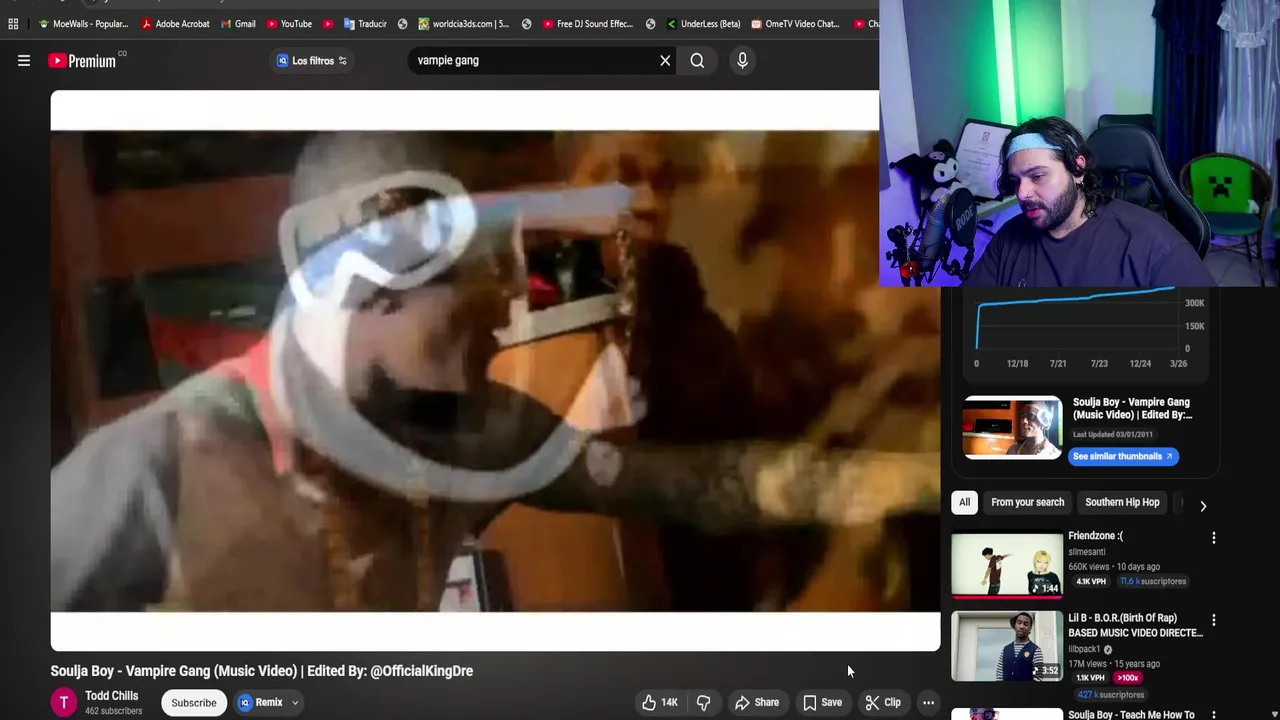Viewport: 1280px width, 720px height.
Task: Open options menu for Friendzone :( video
Action: tap(1214, 538)
